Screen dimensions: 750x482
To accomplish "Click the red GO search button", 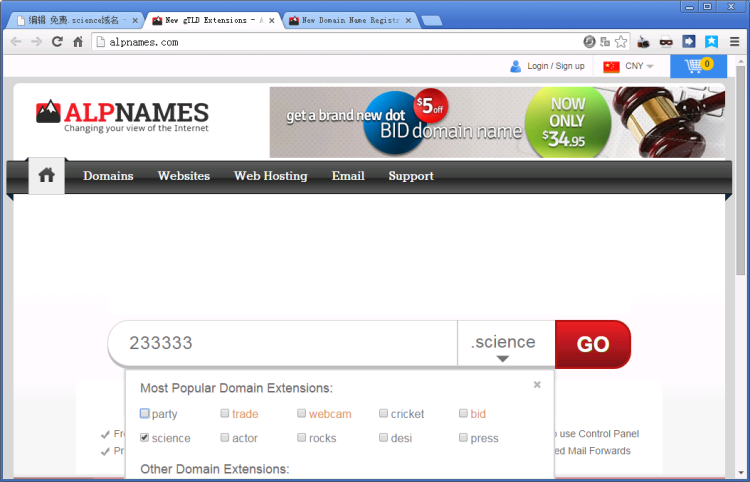I will pyautogui.click(x=593, y=344).
